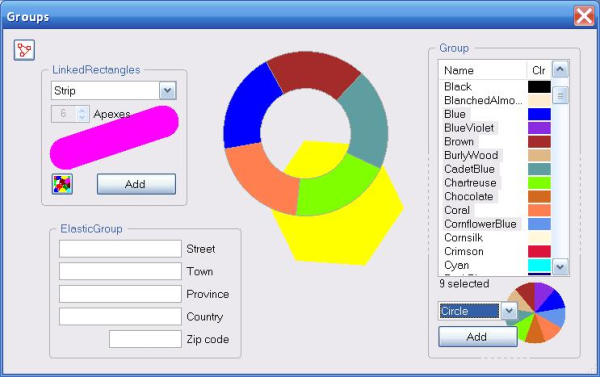
Task: Click the pie chart preview of selected colors
Action: pos(536,312)
